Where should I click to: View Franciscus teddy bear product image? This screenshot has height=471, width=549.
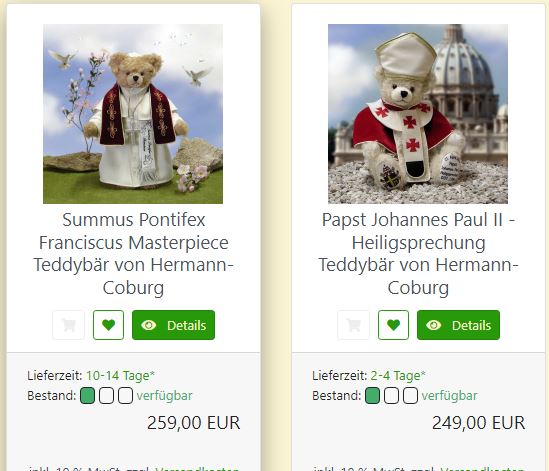click(133, 114)
